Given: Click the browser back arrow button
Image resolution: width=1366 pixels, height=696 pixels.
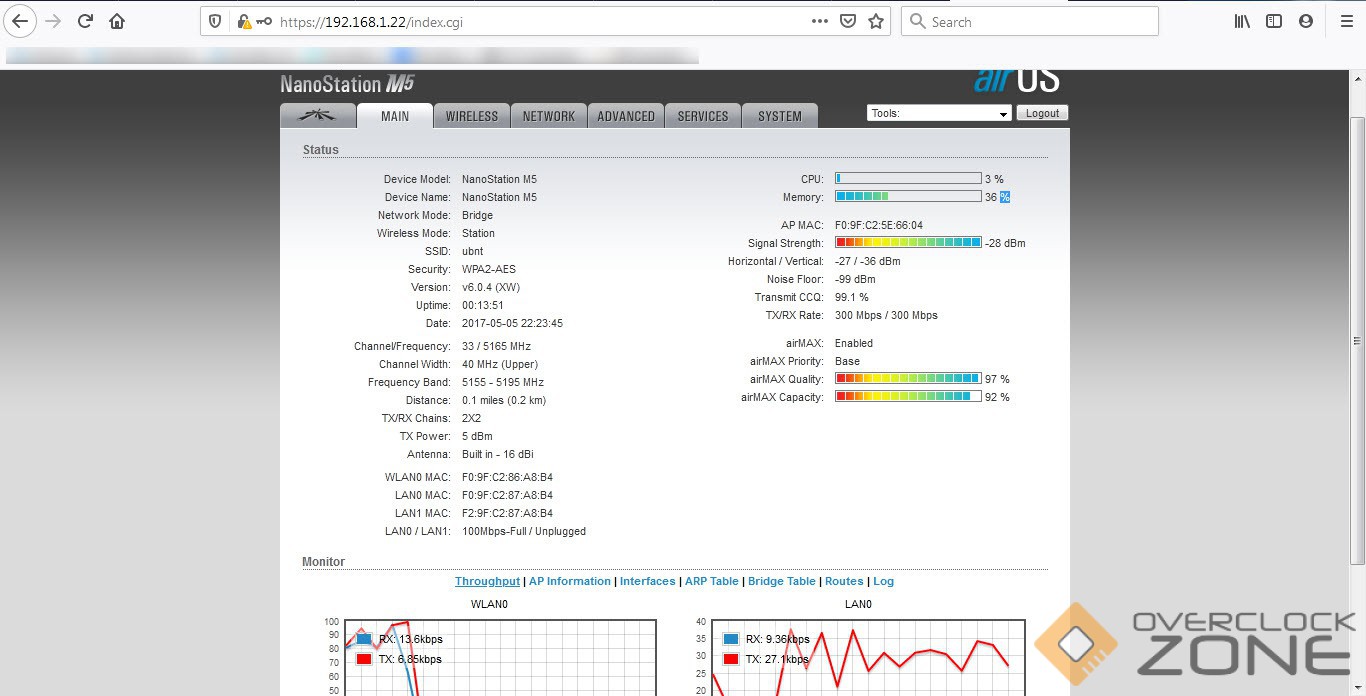Looking at the screenshot, I should (x=20, y=21).
